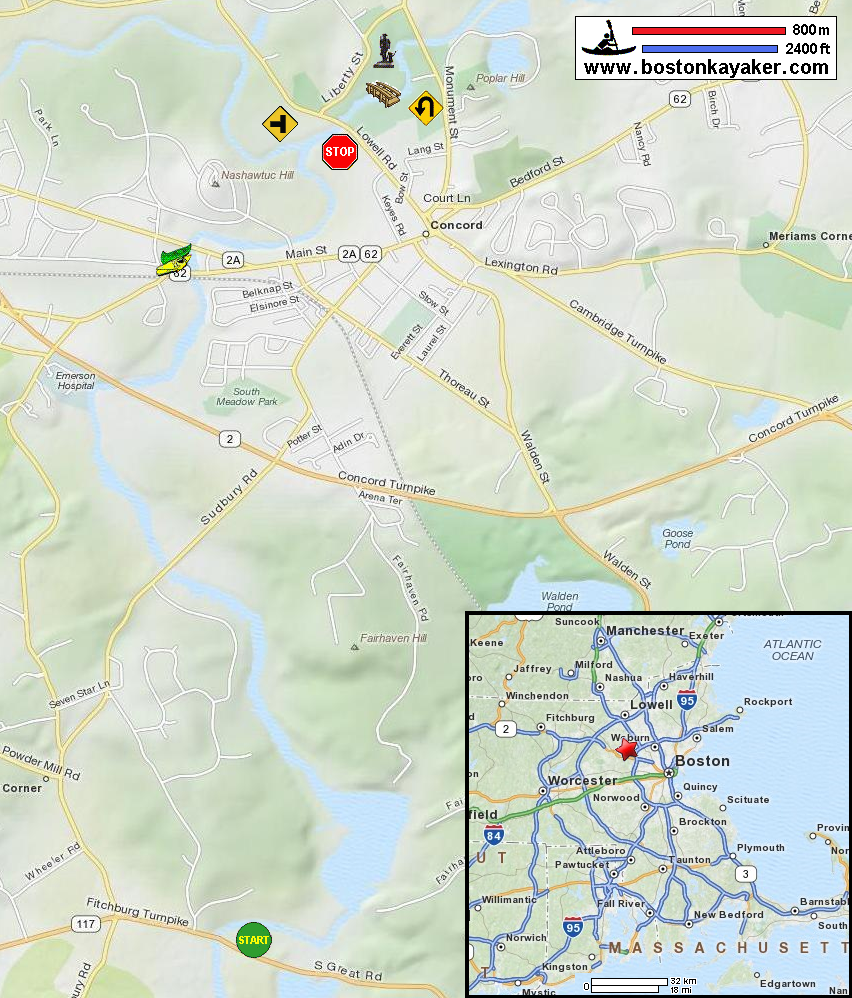Click the red star on inset map

[x=627, y=748]
